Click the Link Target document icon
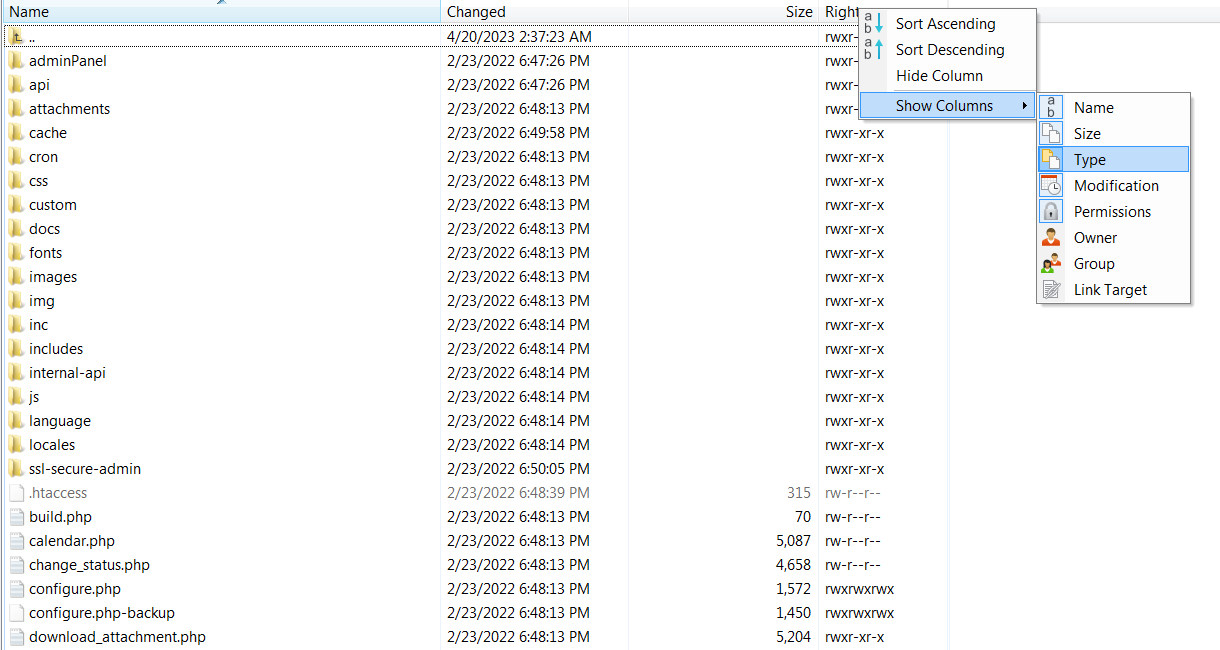 1051,290
